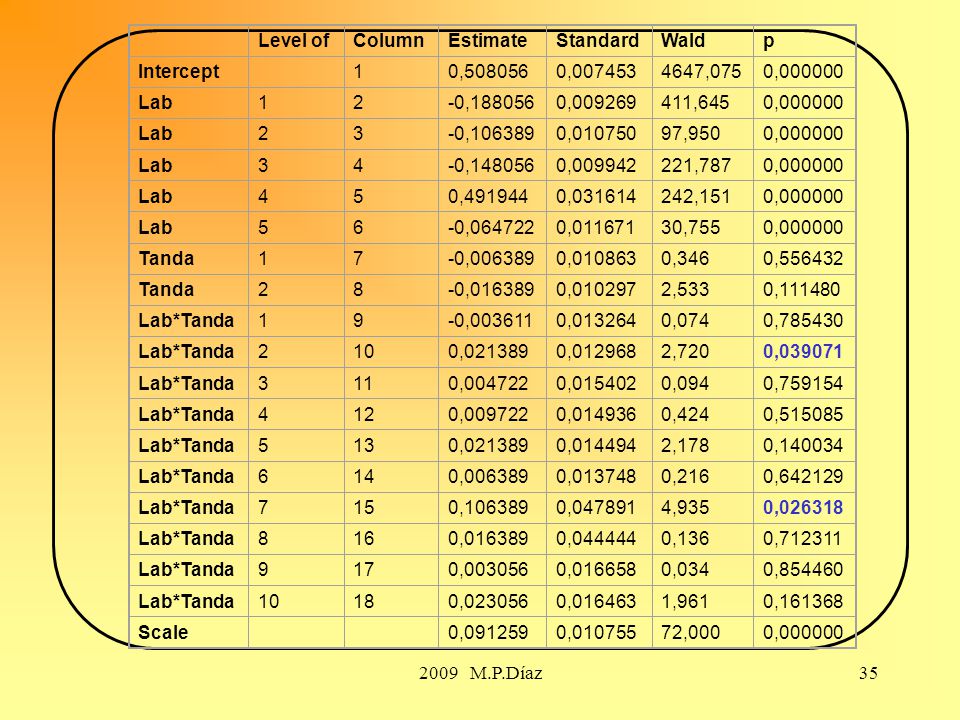Click the 'Wald' column header

(683, 40)
